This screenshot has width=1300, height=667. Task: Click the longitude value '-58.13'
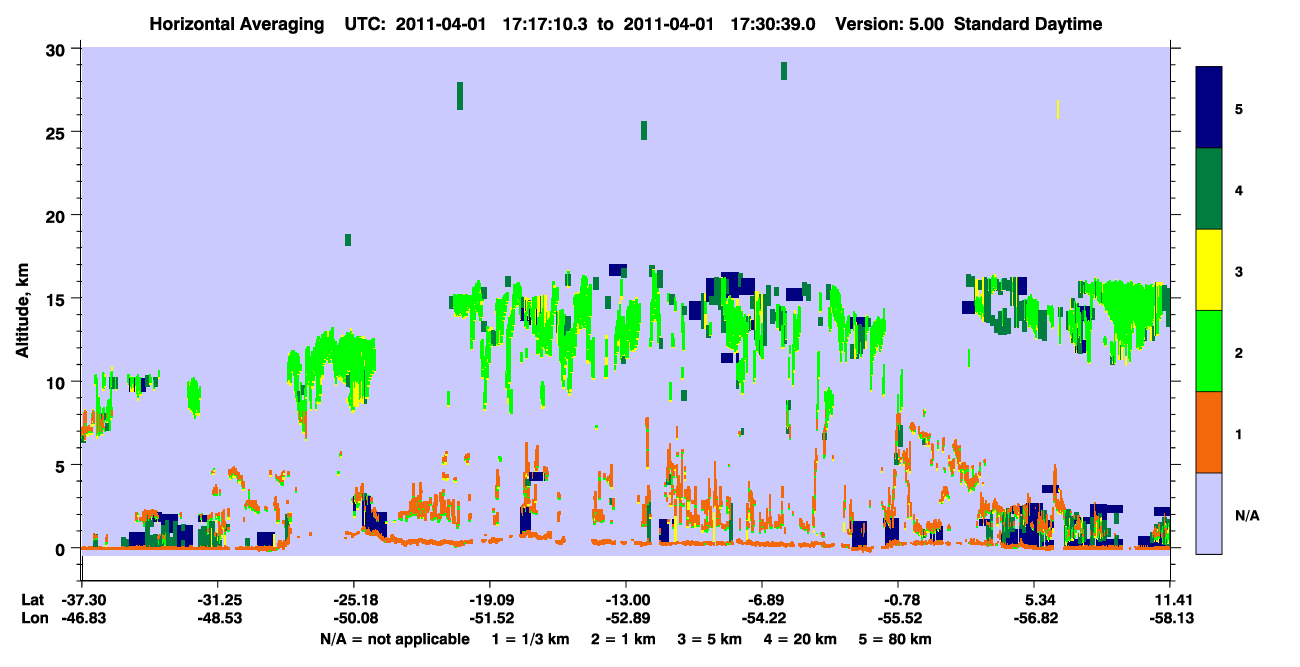click(1171, 618)
